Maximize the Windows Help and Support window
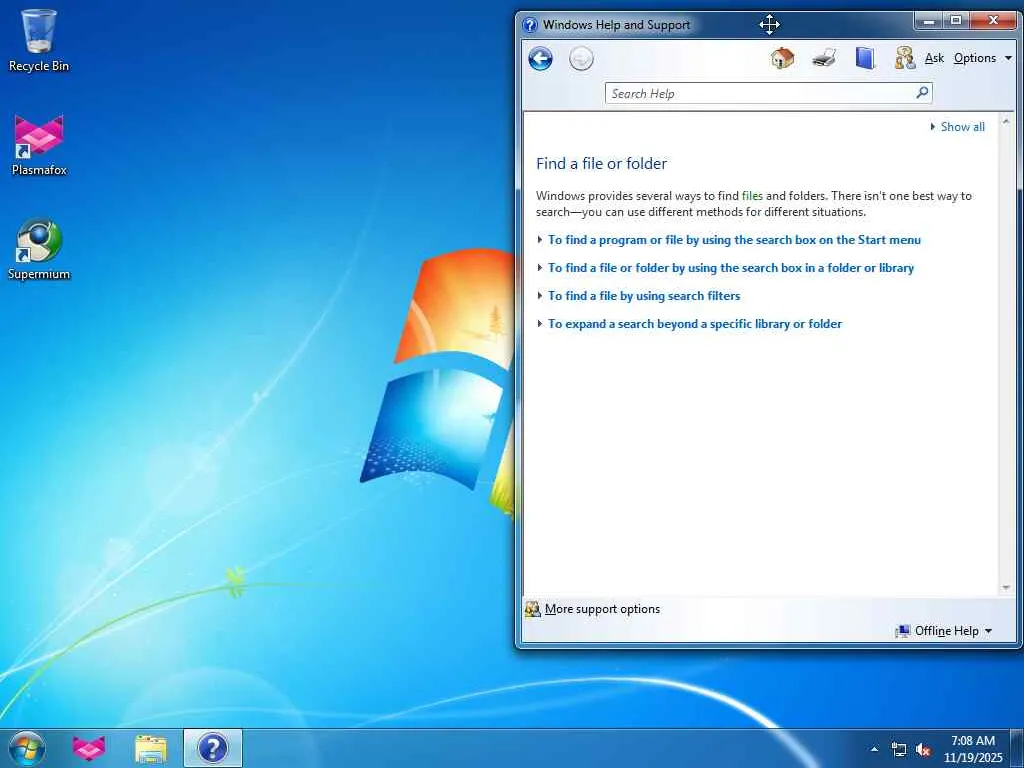Viewport: 1024px width, 768px height. point(956,21)
